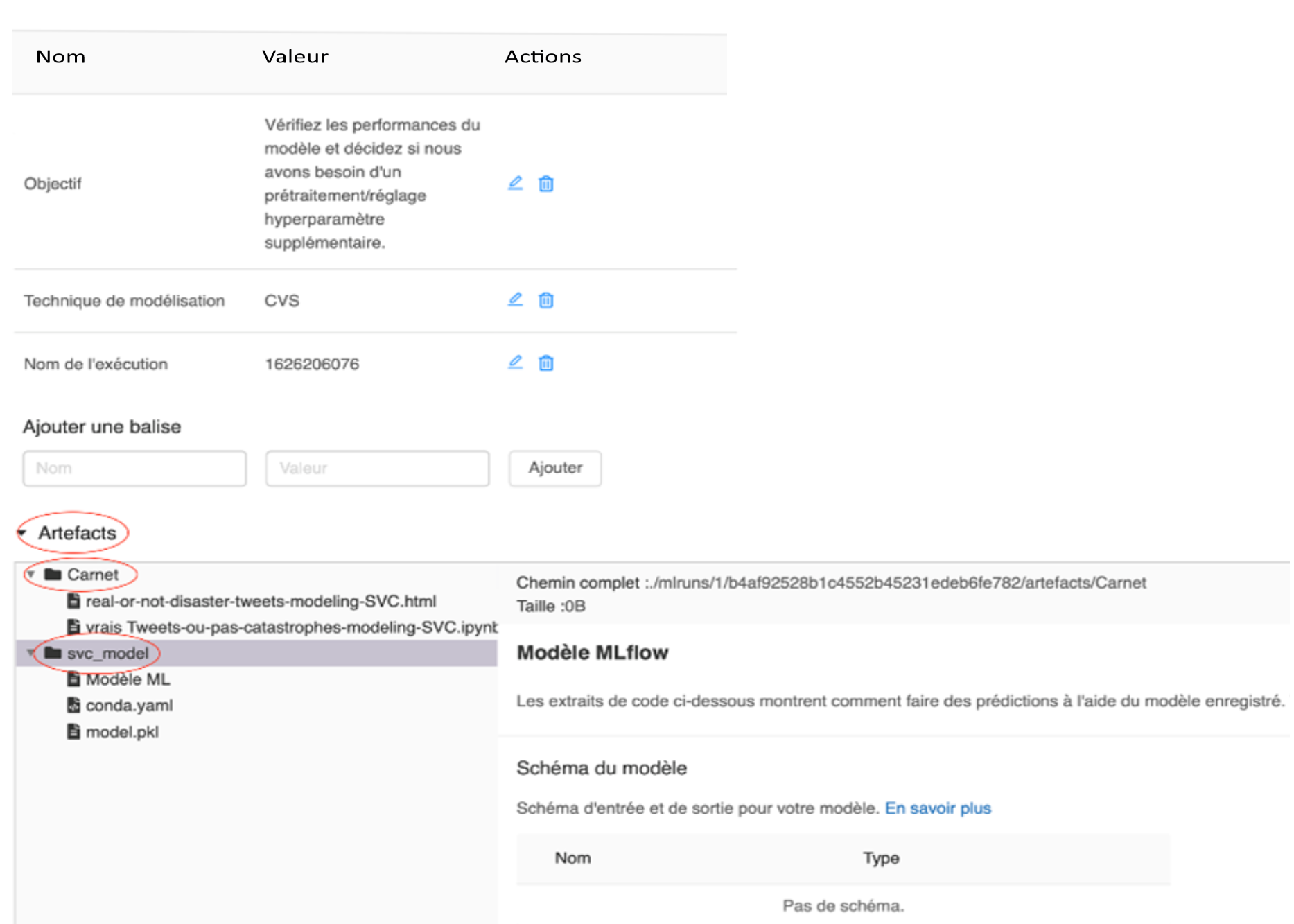Edit the Objectif tag value

515,184
